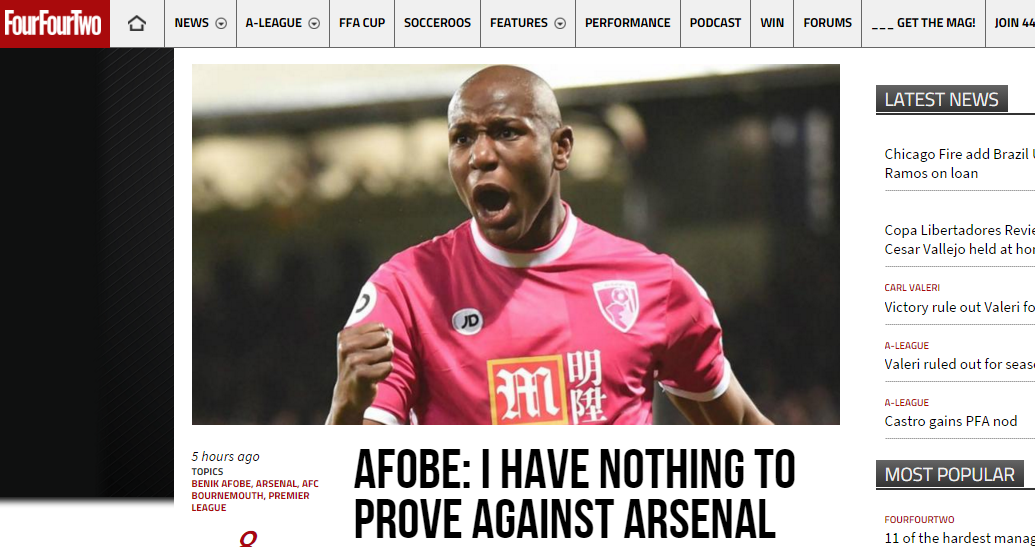
Task: Click the WIN menu item
Action: [772, 23]
